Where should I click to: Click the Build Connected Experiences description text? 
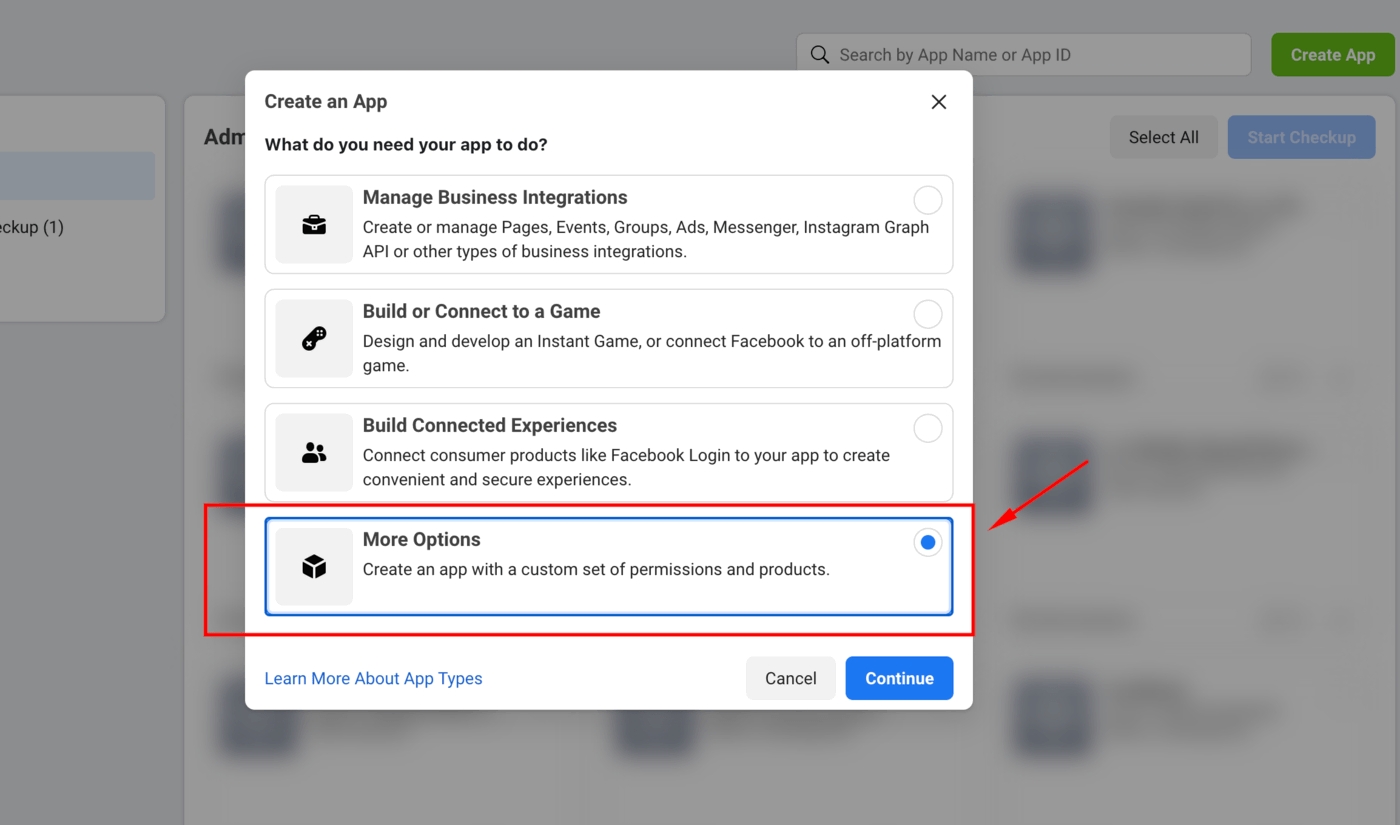tap(626, 467)
